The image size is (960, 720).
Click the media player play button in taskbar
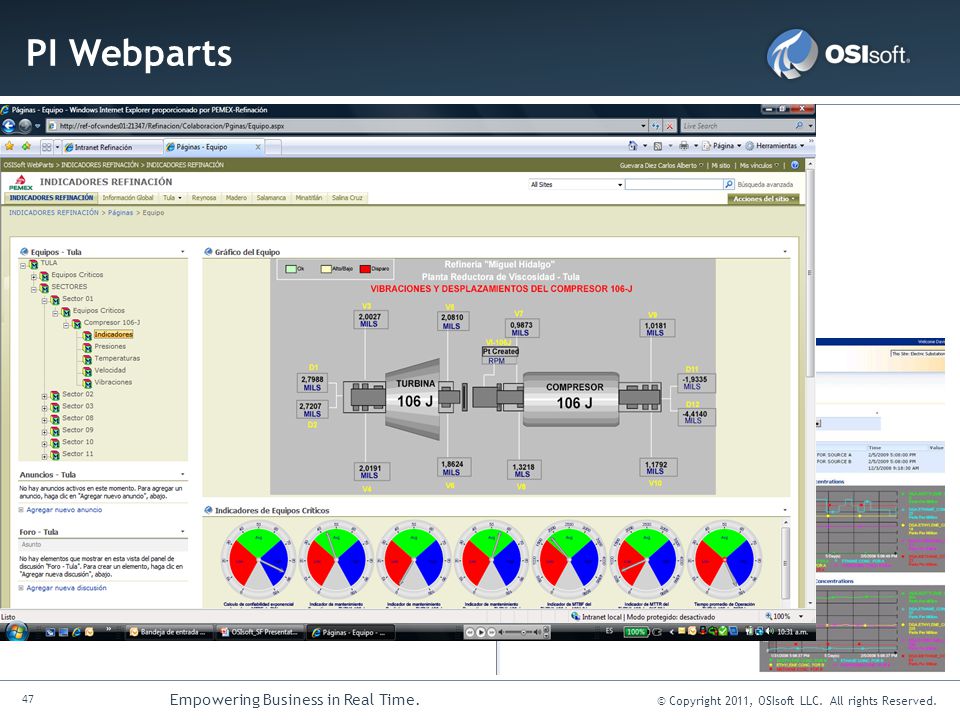click(x=481, y=632)
